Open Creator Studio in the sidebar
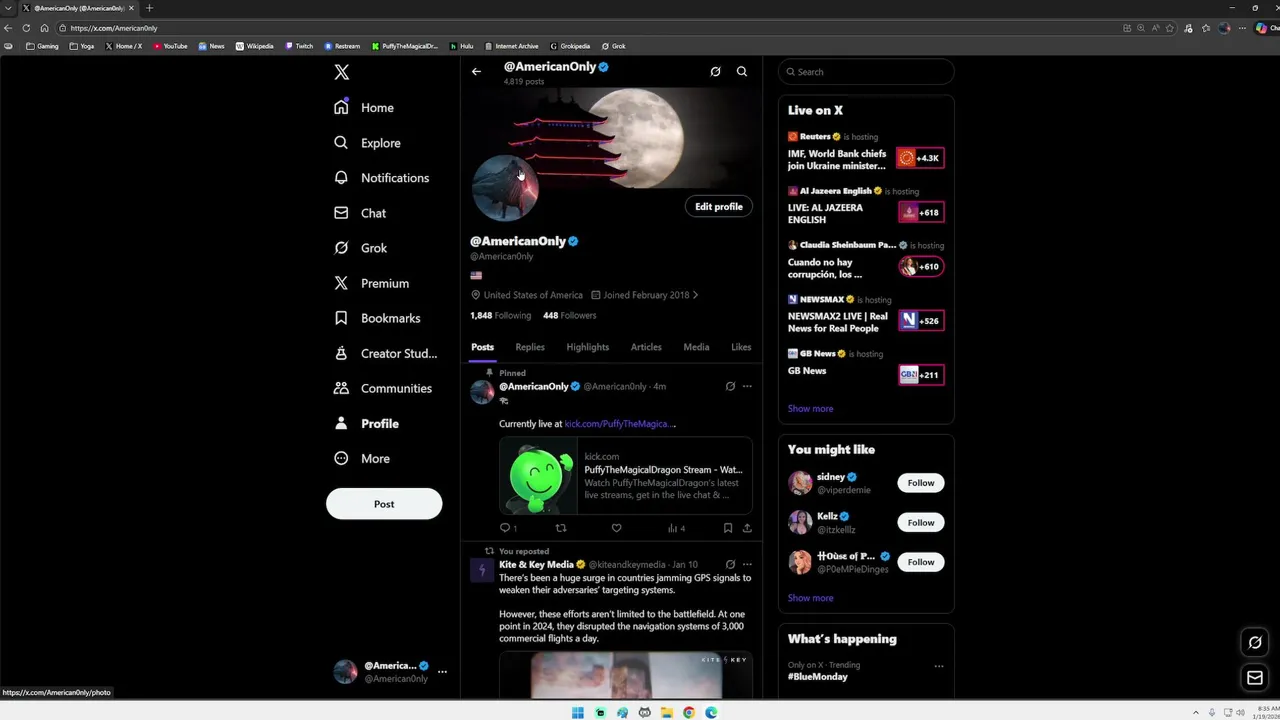The width and height of the screenshot is (1280, 720). (385, 353)
